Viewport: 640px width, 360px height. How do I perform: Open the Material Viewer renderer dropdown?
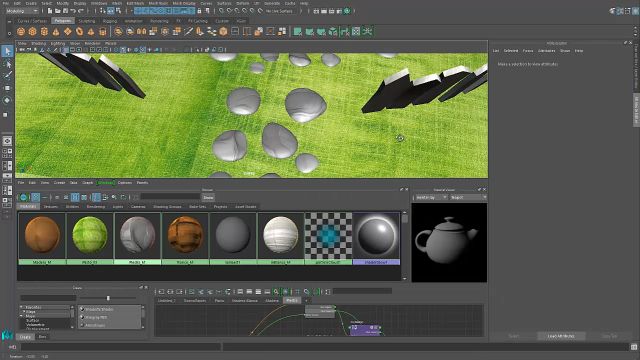(x=431, y=198)
